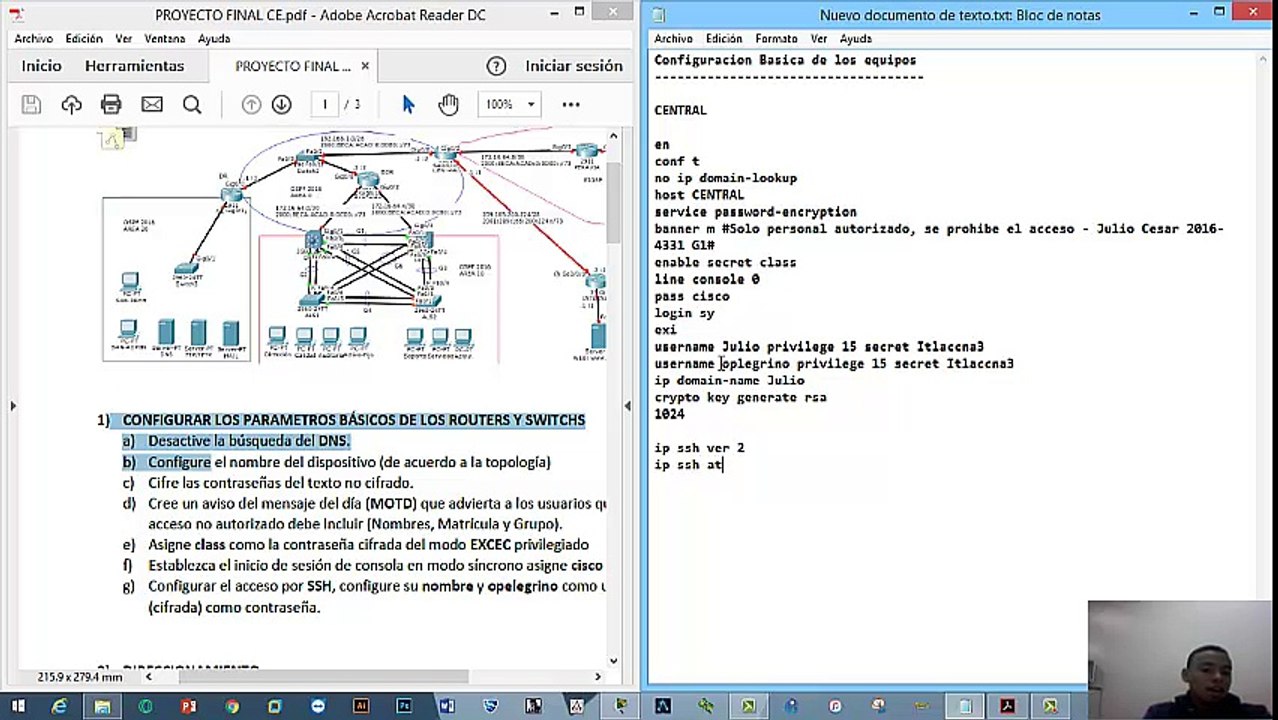The image size is (1278, 720).
Task: Click the Save file icon in Acrobat
Action: coord(31,104)
